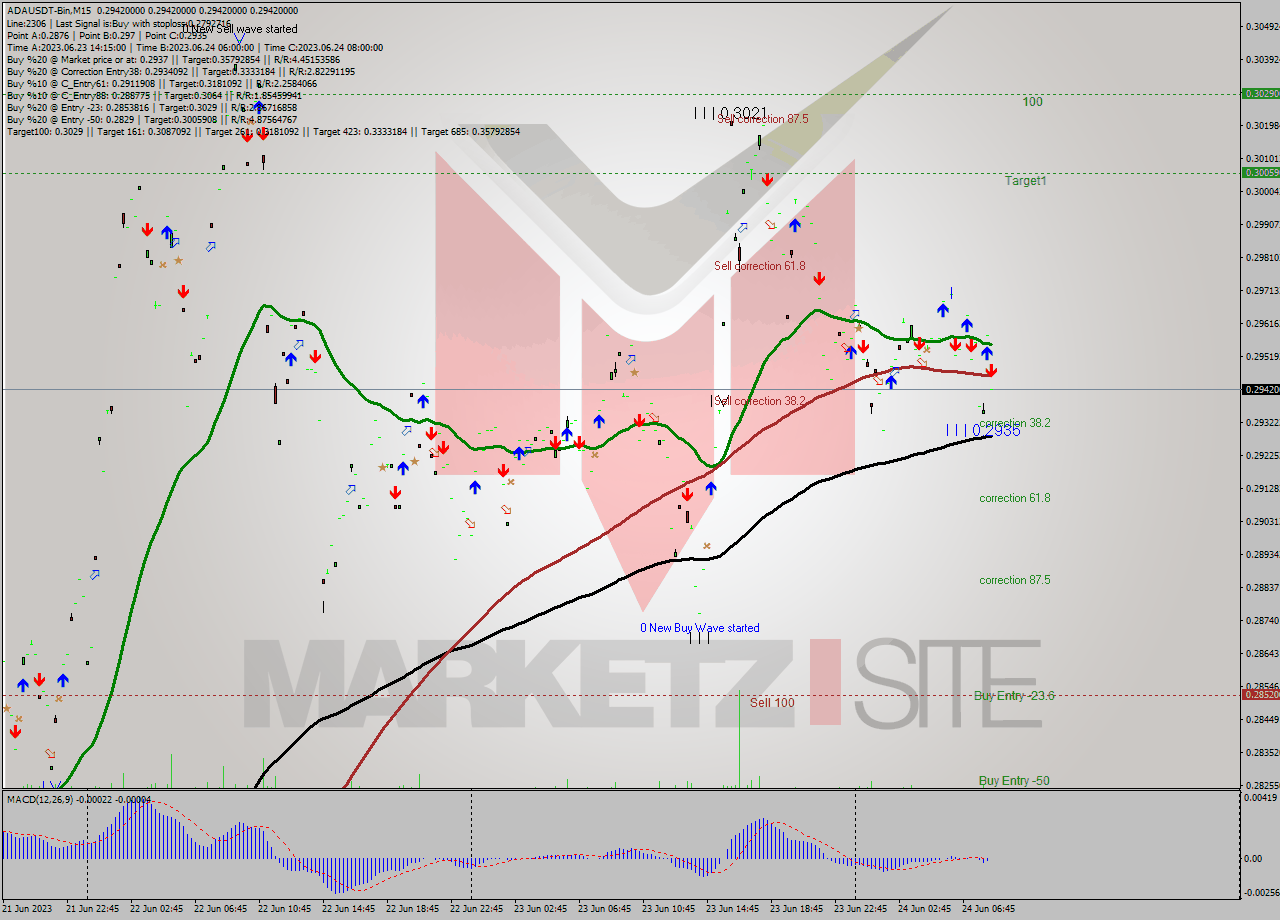
Task: Select the green 'correction 38.2' label
Action: click(1015, 423)
